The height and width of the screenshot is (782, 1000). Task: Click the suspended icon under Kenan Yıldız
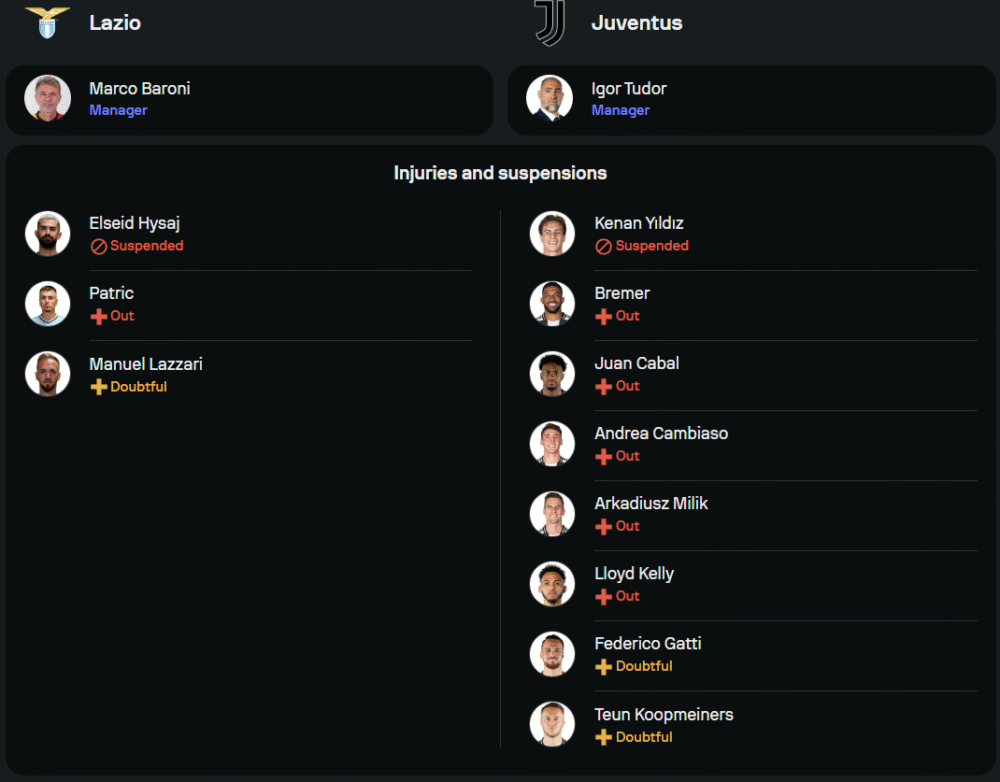(x=603, y=246)
